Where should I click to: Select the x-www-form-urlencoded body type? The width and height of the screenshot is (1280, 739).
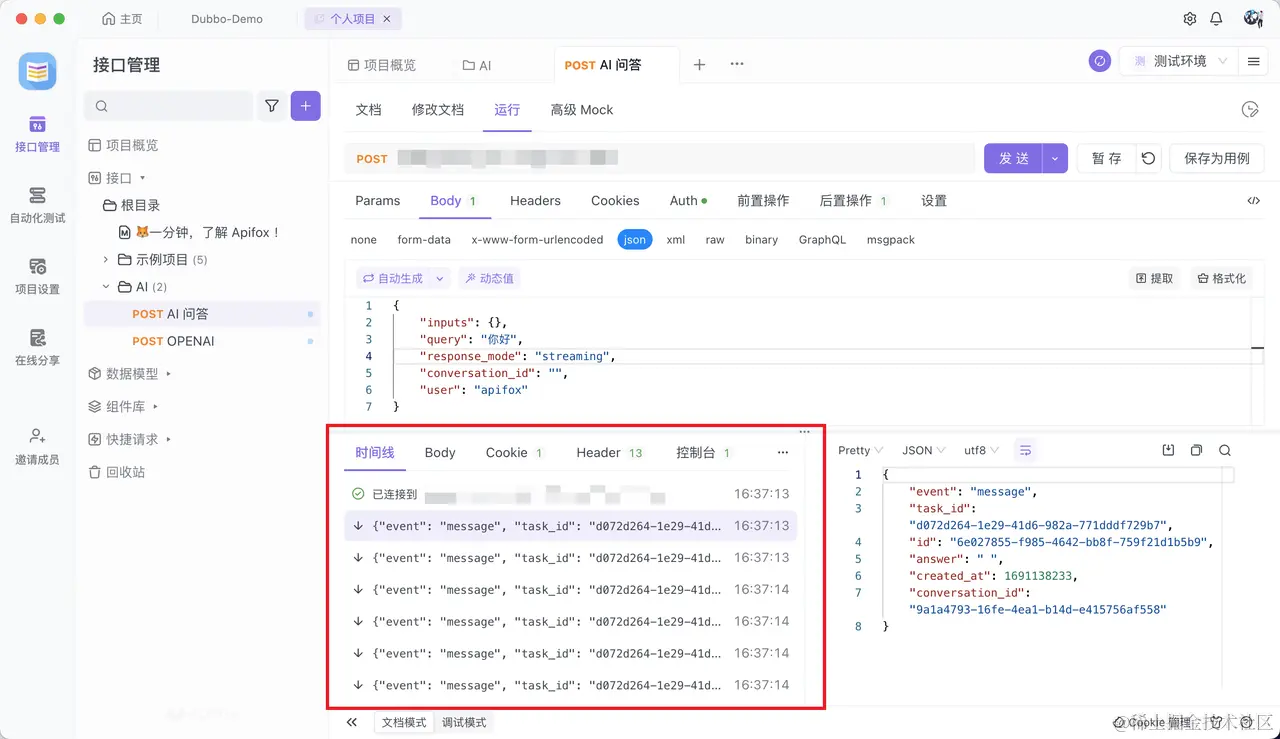click(x=537, y=240)
